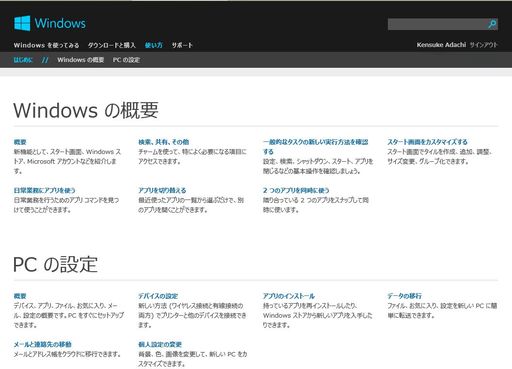Open the 'アプリを切り替える' link
The height and width of the screenshot is (369, 512).
point(162,190)
